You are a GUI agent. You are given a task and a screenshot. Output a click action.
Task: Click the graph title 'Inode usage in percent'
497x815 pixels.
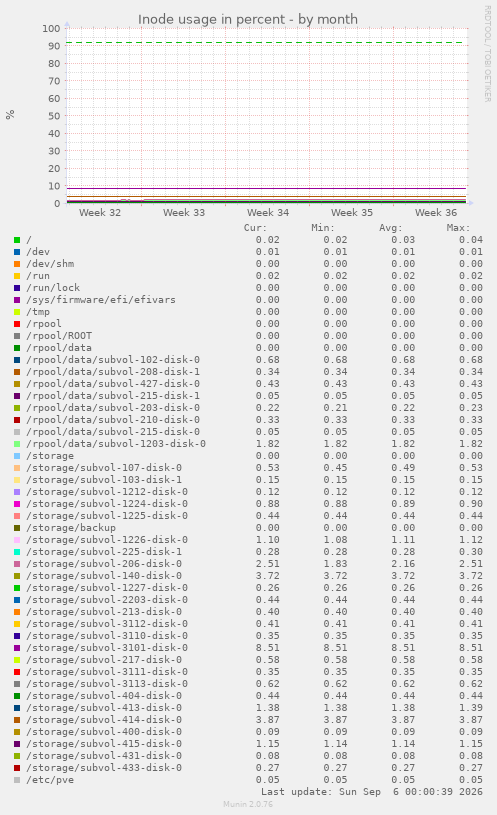pos(247,20)
